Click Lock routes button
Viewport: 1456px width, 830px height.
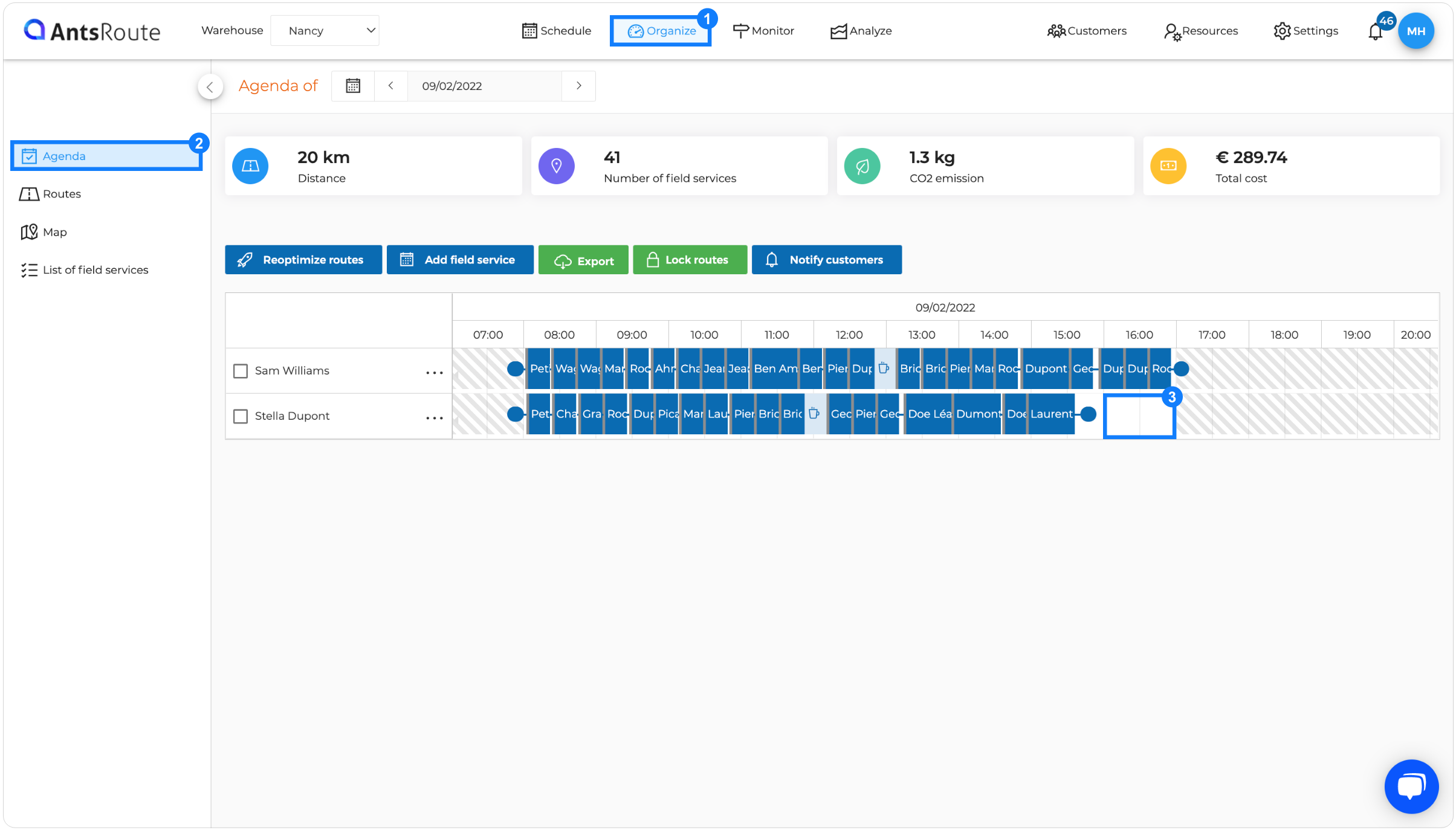point(690,260)
